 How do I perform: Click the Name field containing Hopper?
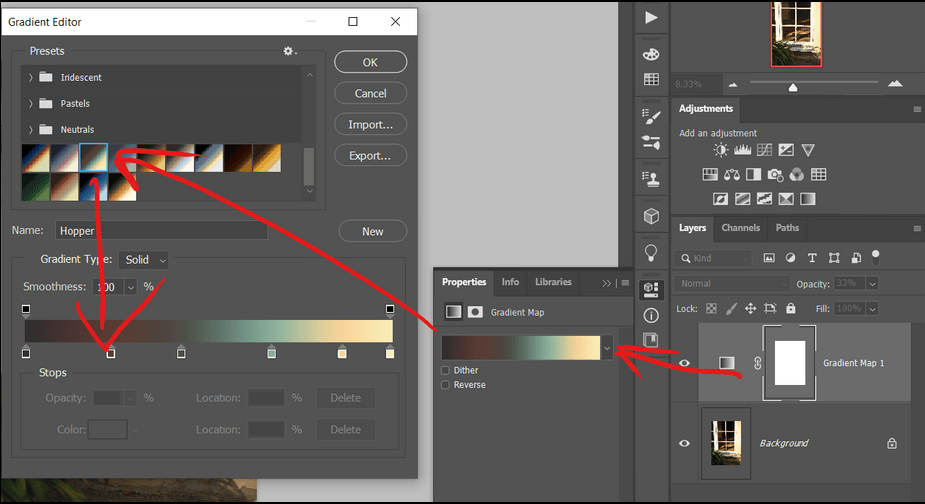coord(161,231)
